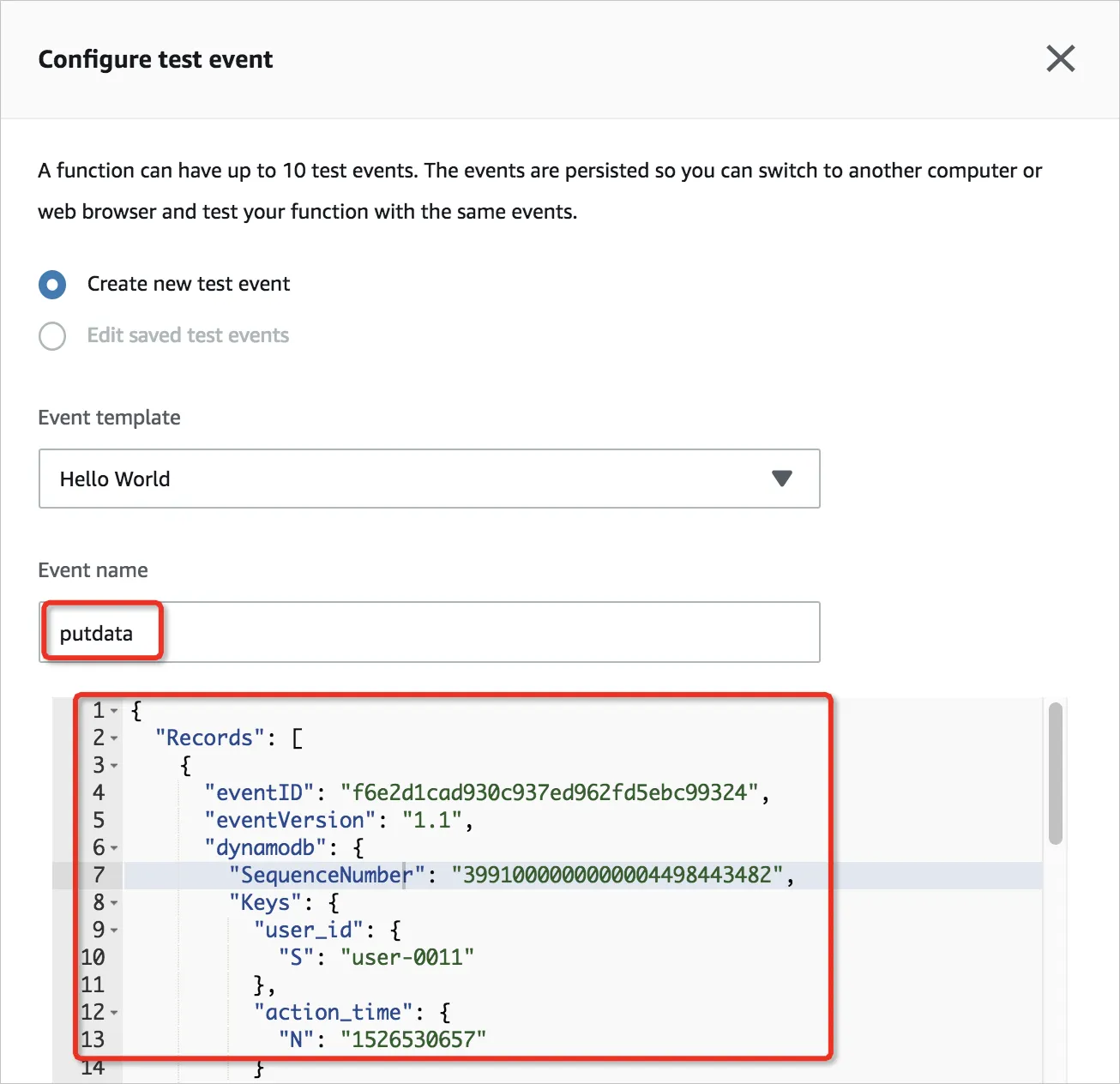Viewport: 1120px width, 1084px height.
Task: Collapse the Records array fold on line 2
Action: pos(114,738)
